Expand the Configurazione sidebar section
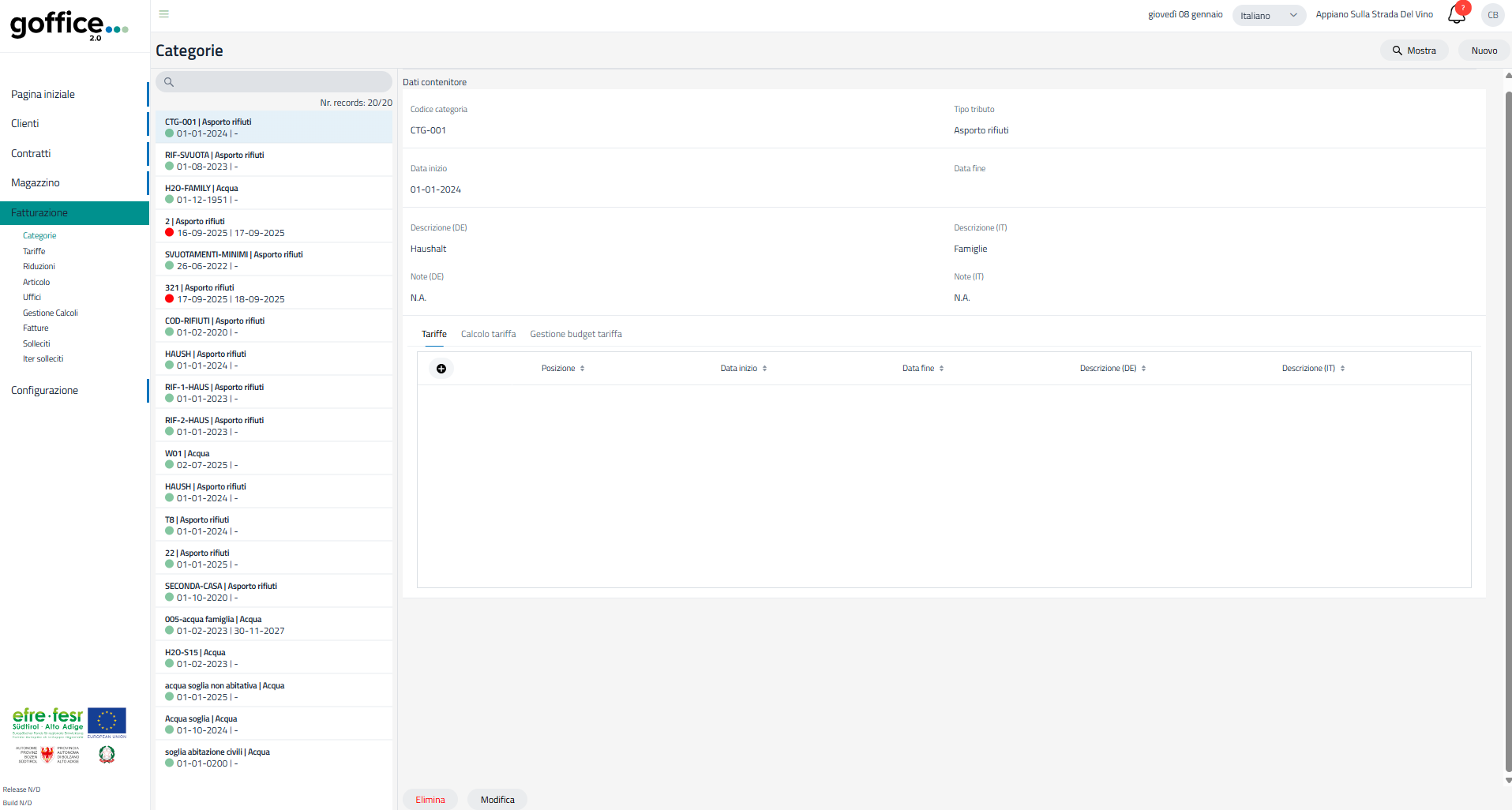1512x810 pixels. [45, 391]
